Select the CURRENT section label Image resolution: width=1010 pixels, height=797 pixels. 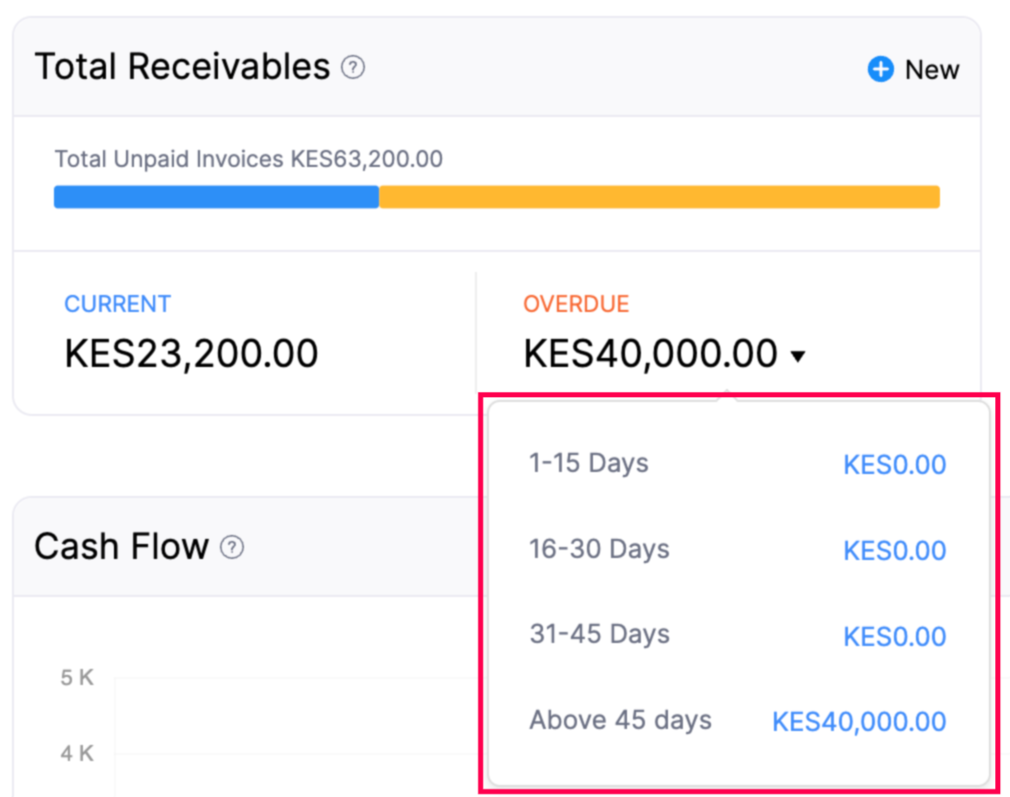click(117, 303)
